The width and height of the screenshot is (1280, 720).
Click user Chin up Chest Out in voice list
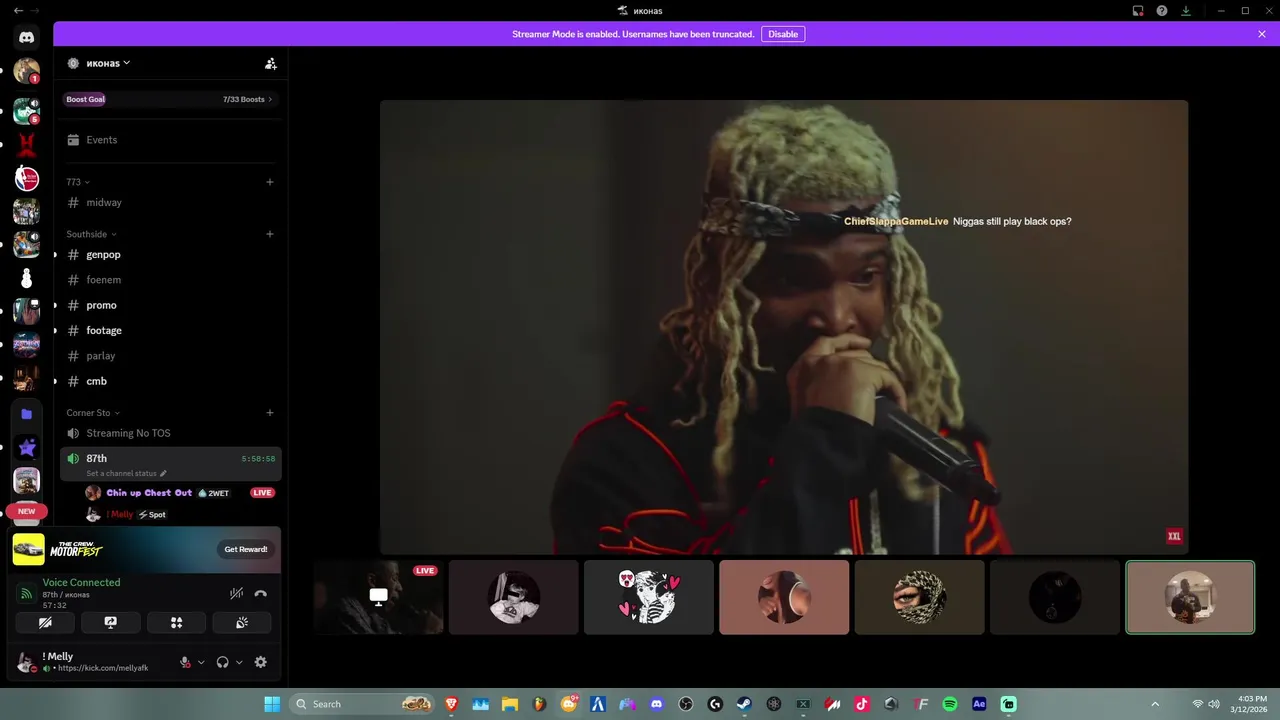pos(149,493)
